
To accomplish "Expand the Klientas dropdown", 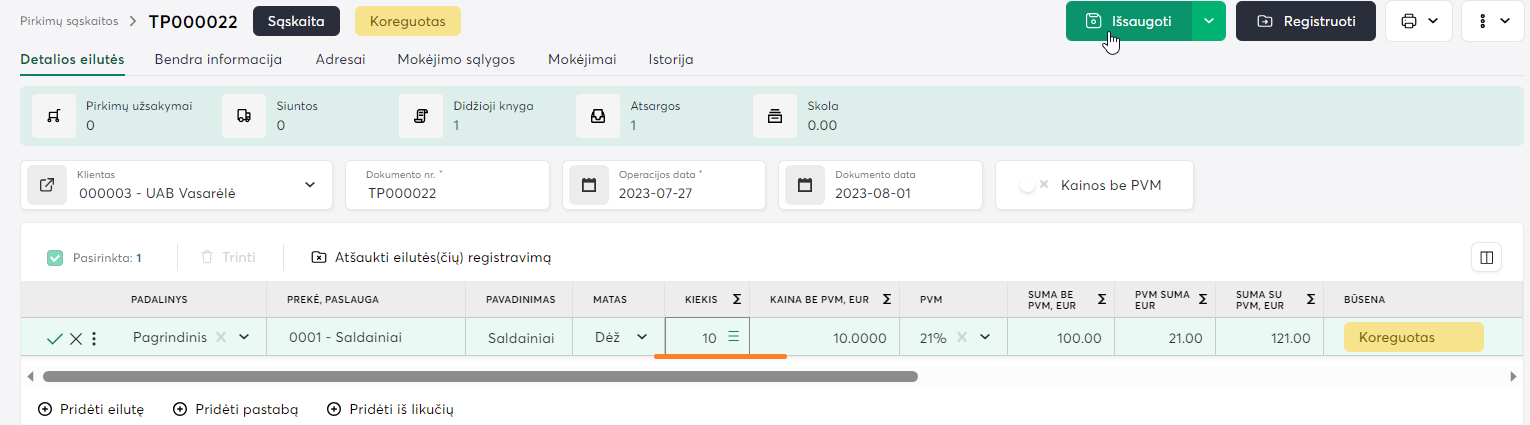I will click(309, 185).
